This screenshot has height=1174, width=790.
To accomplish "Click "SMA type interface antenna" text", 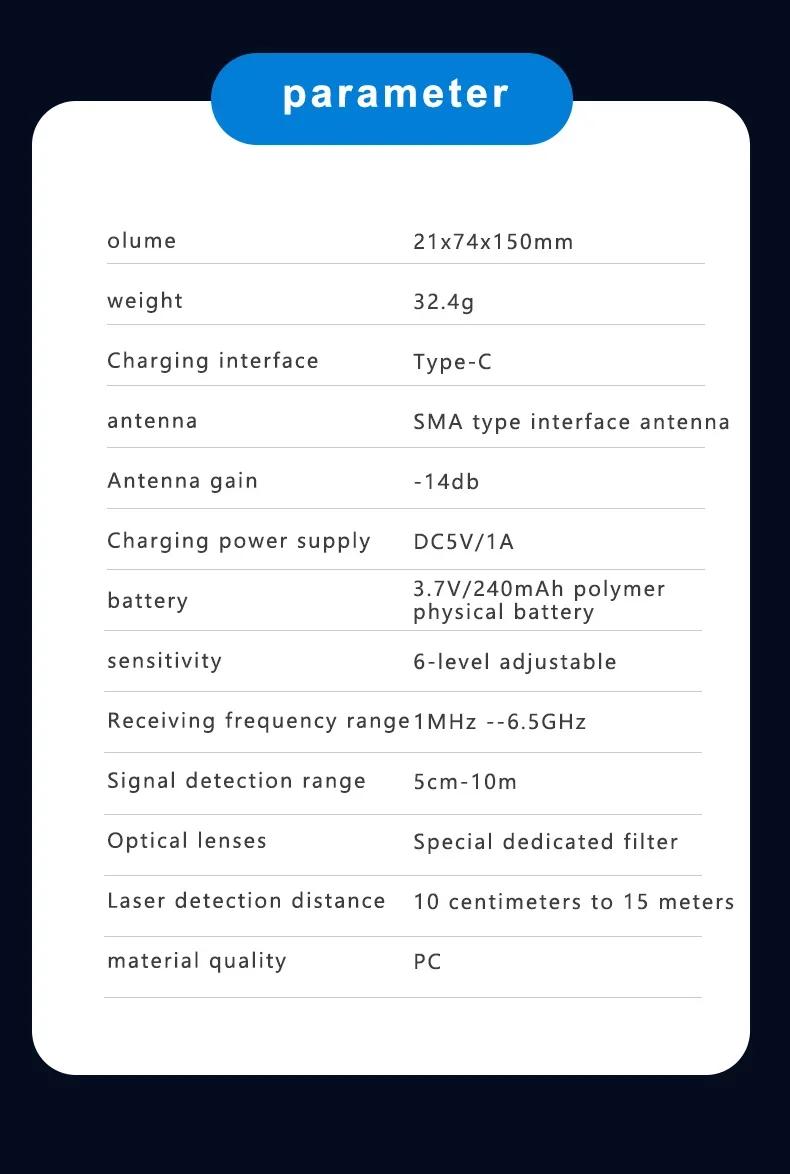I will pyautogui.click(x=571, y=422).
